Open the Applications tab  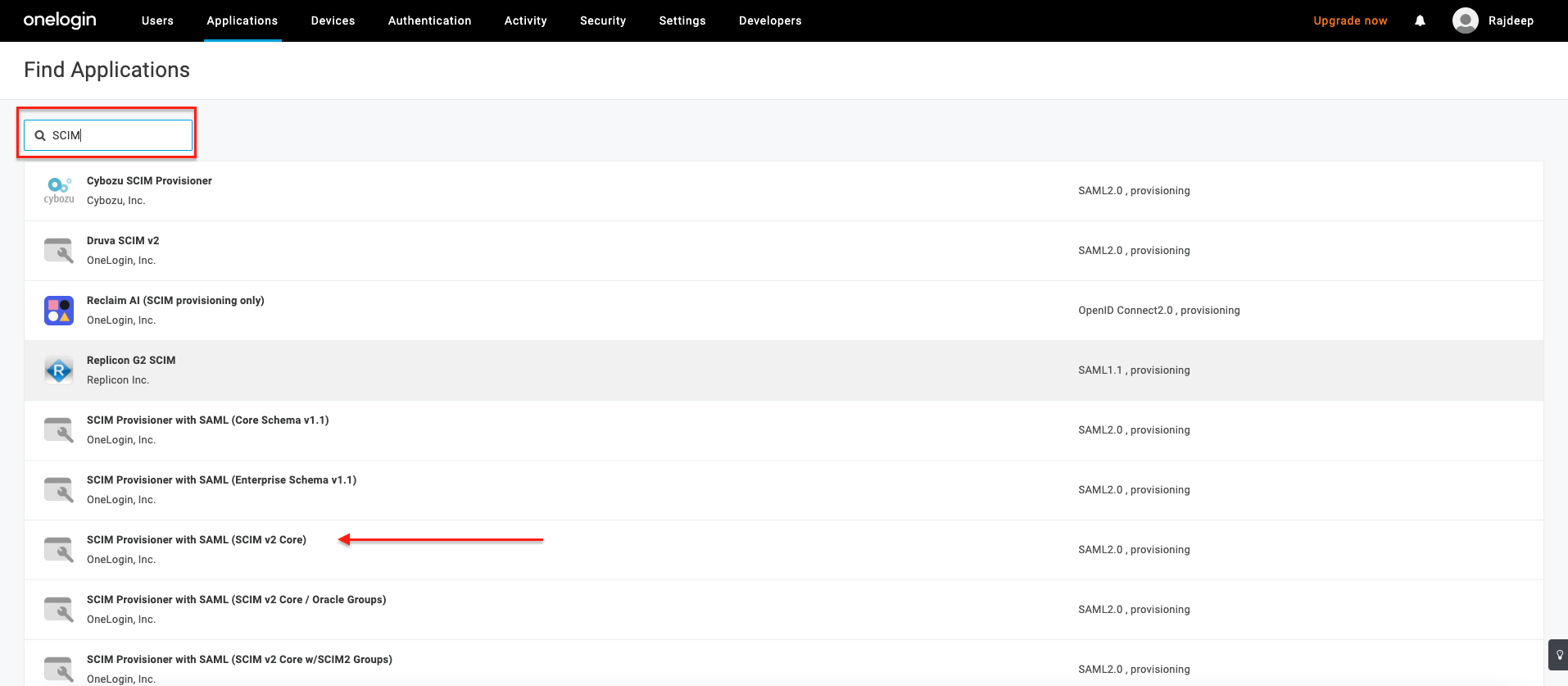coord(242,20)
